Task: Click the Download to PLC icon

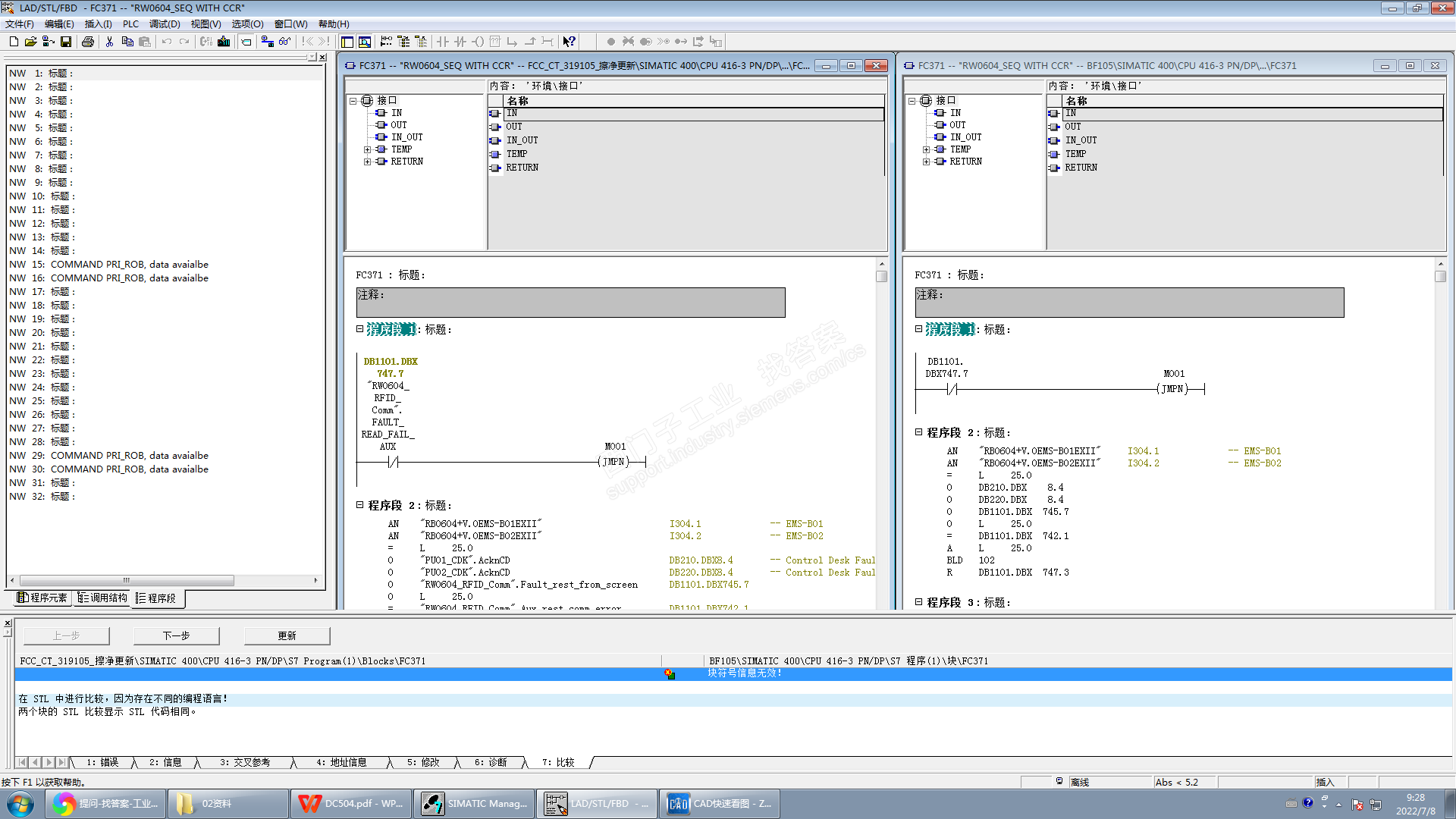Action: (x=224, y=42)
